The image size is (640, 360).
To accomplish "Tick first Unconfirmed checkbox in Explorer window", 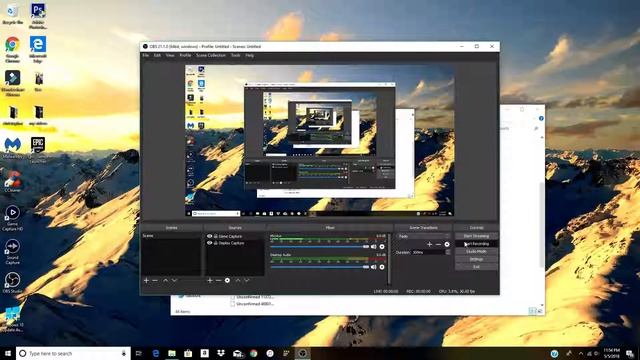I will (232, 297).
